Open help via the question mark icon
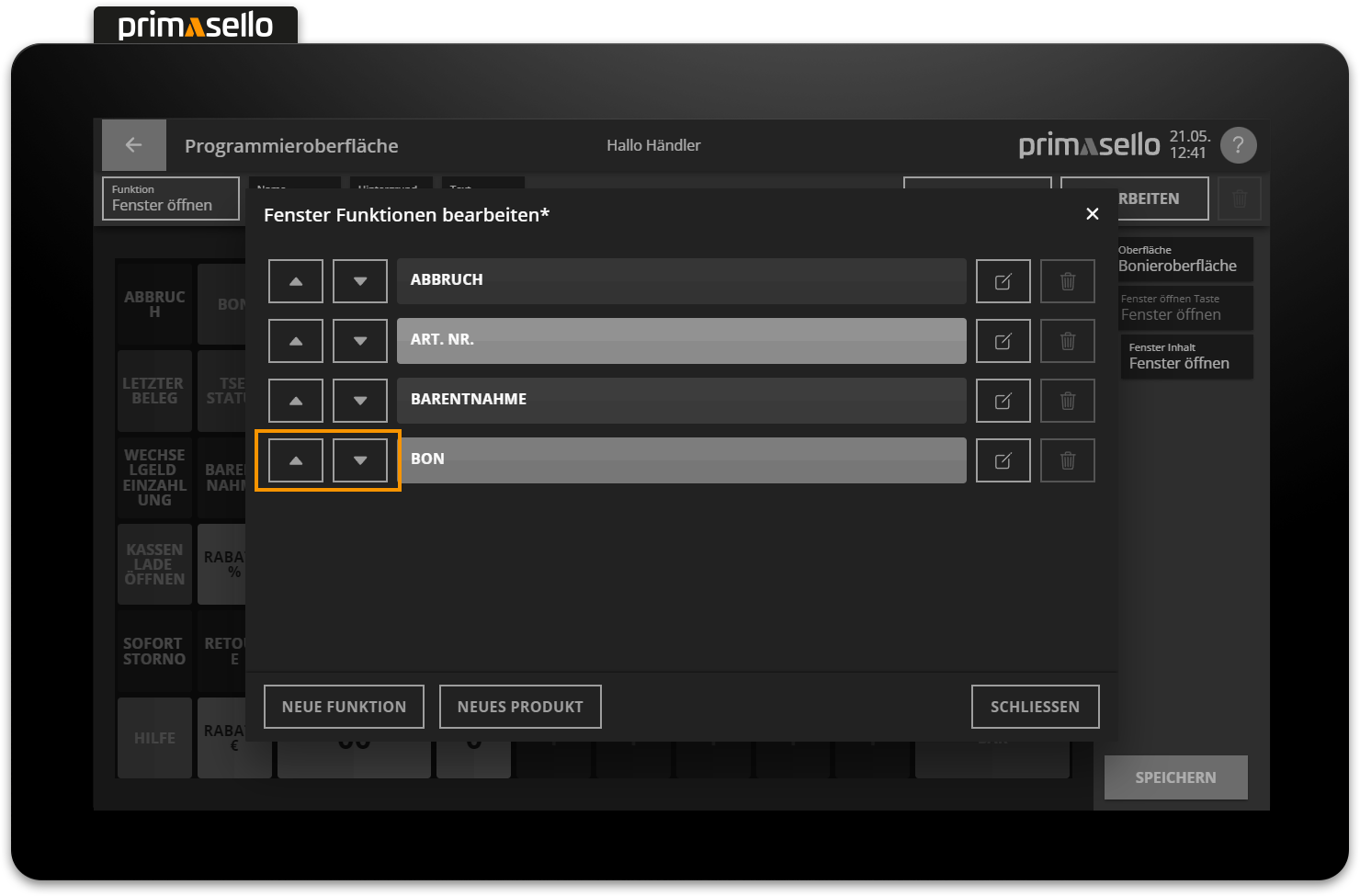 coord(1238,144)
